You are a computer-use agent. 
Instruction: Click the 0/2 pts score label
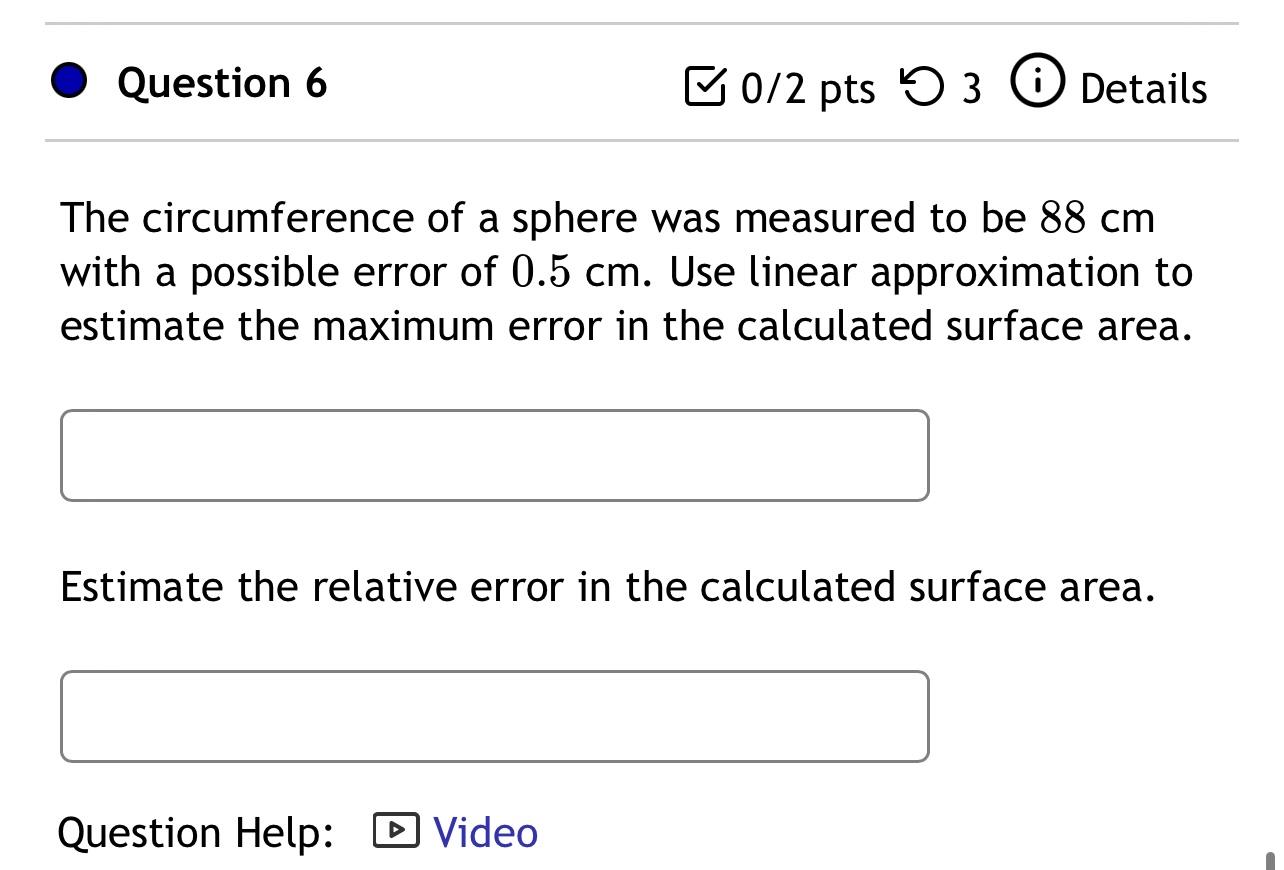pyautogui.click(x=806, y=89)
